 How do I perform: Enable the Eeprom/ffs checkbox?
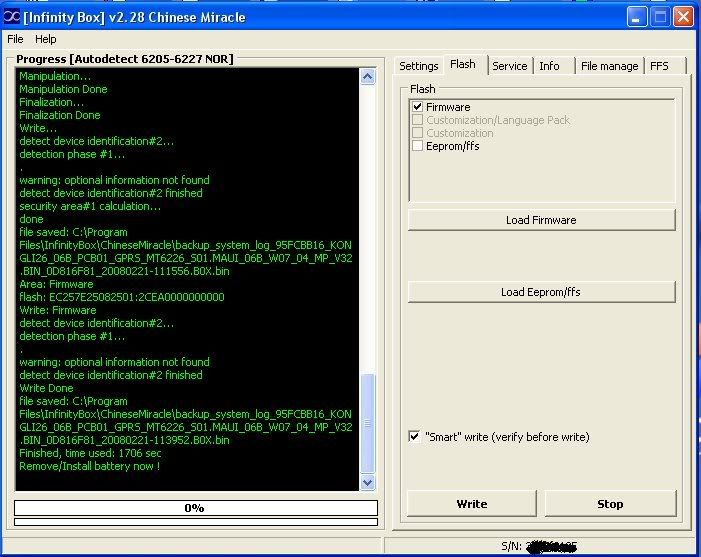[418, 146]
